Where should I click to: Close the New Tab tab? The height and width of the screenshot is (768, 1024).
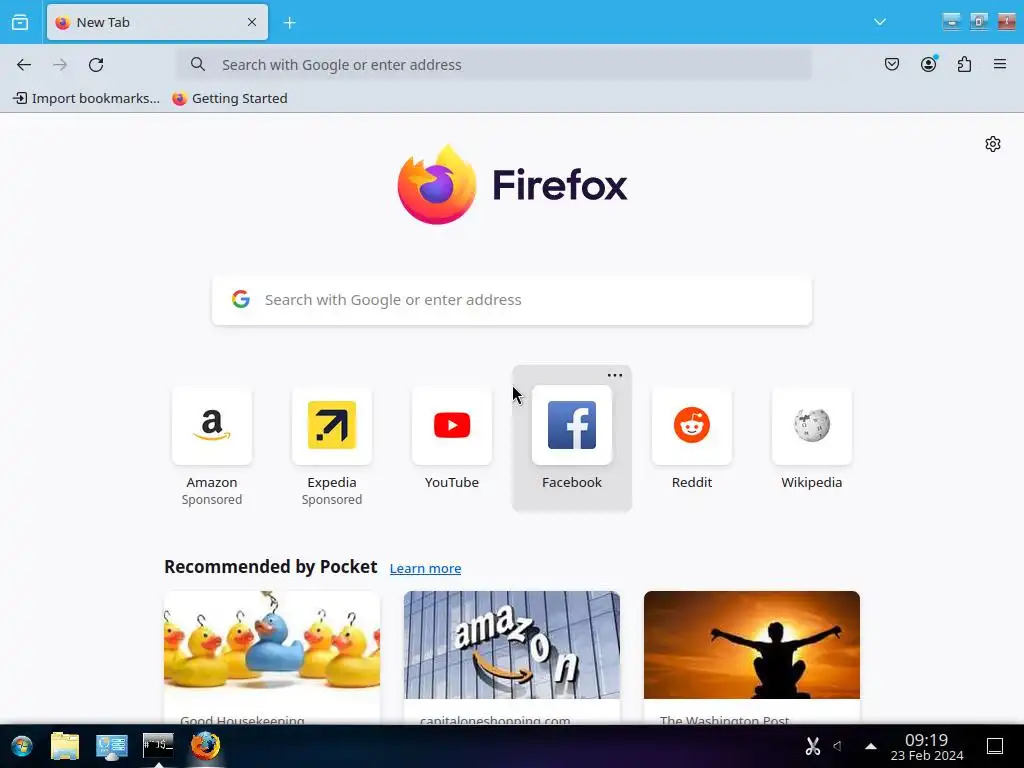[252, 22]
